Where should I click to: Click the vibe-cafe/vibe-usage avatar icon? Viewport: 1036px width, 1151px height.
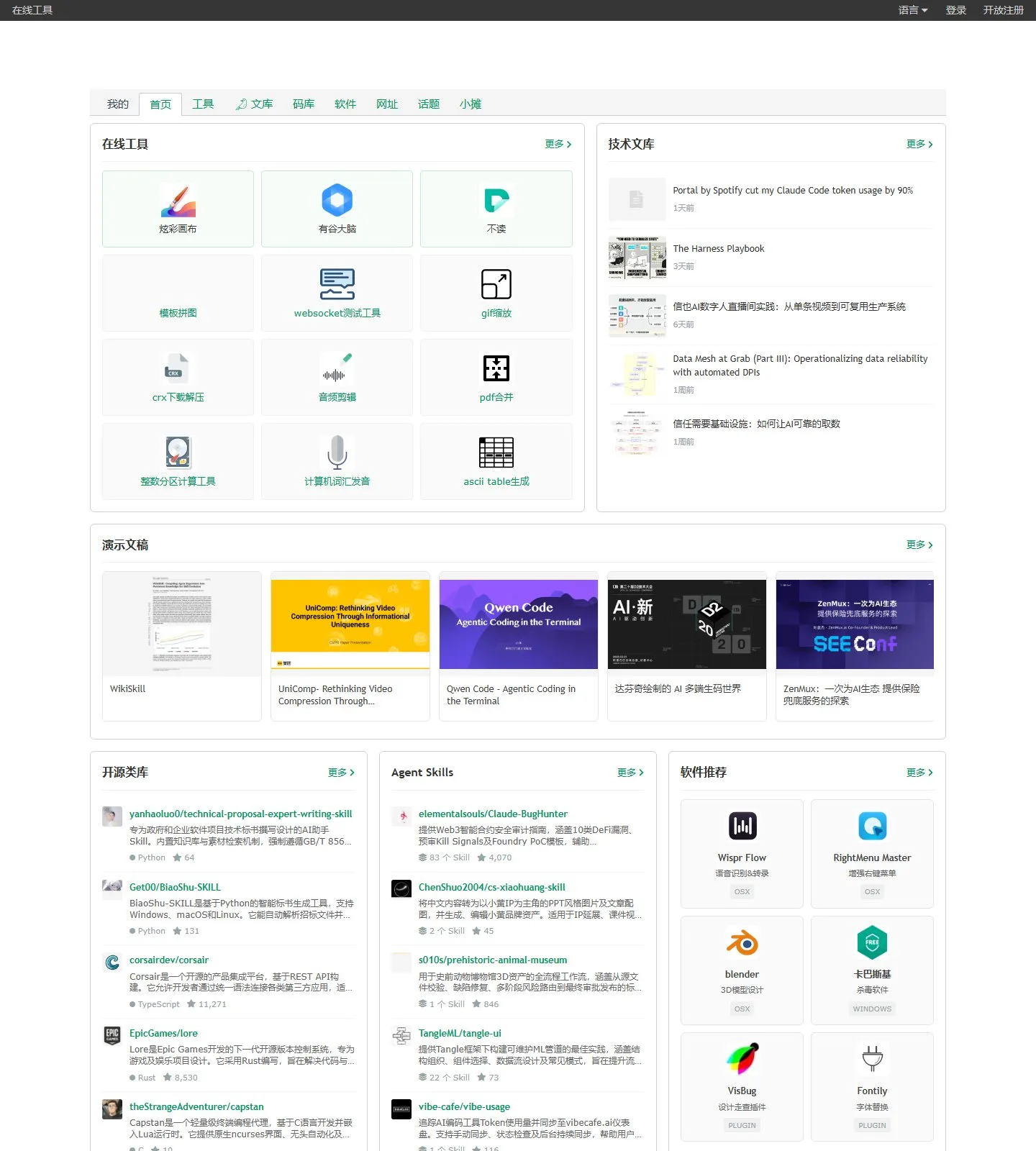point(401,1109)
